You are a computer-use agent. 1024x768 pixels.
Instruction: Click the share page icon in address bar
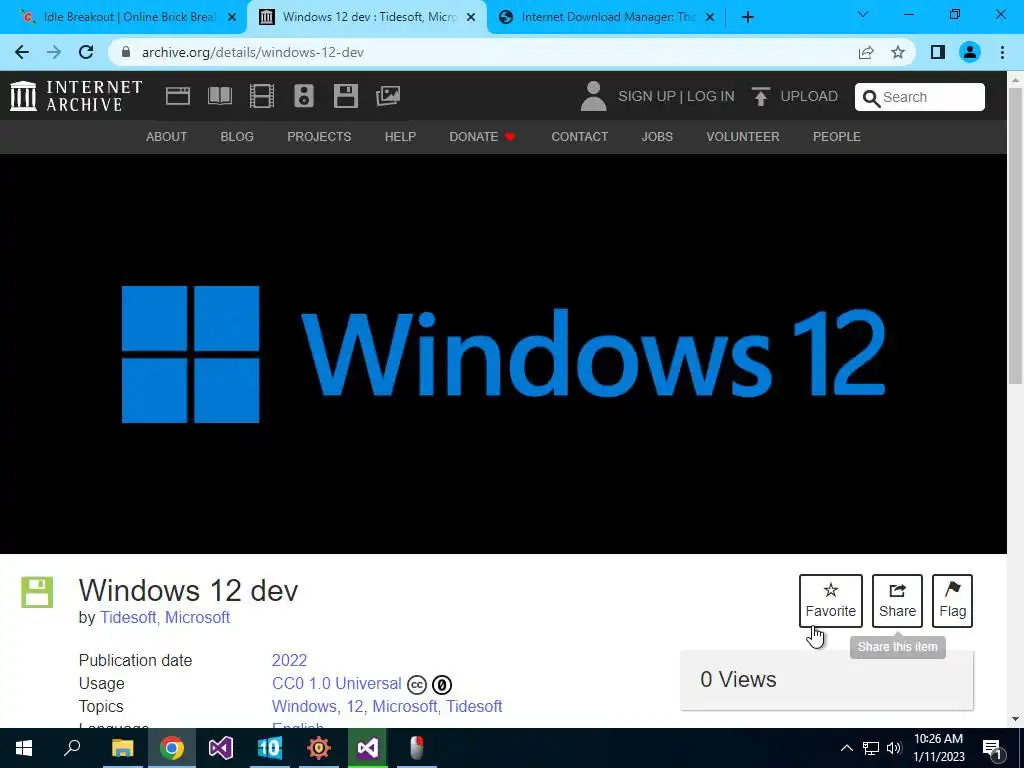tap(866, 52)
